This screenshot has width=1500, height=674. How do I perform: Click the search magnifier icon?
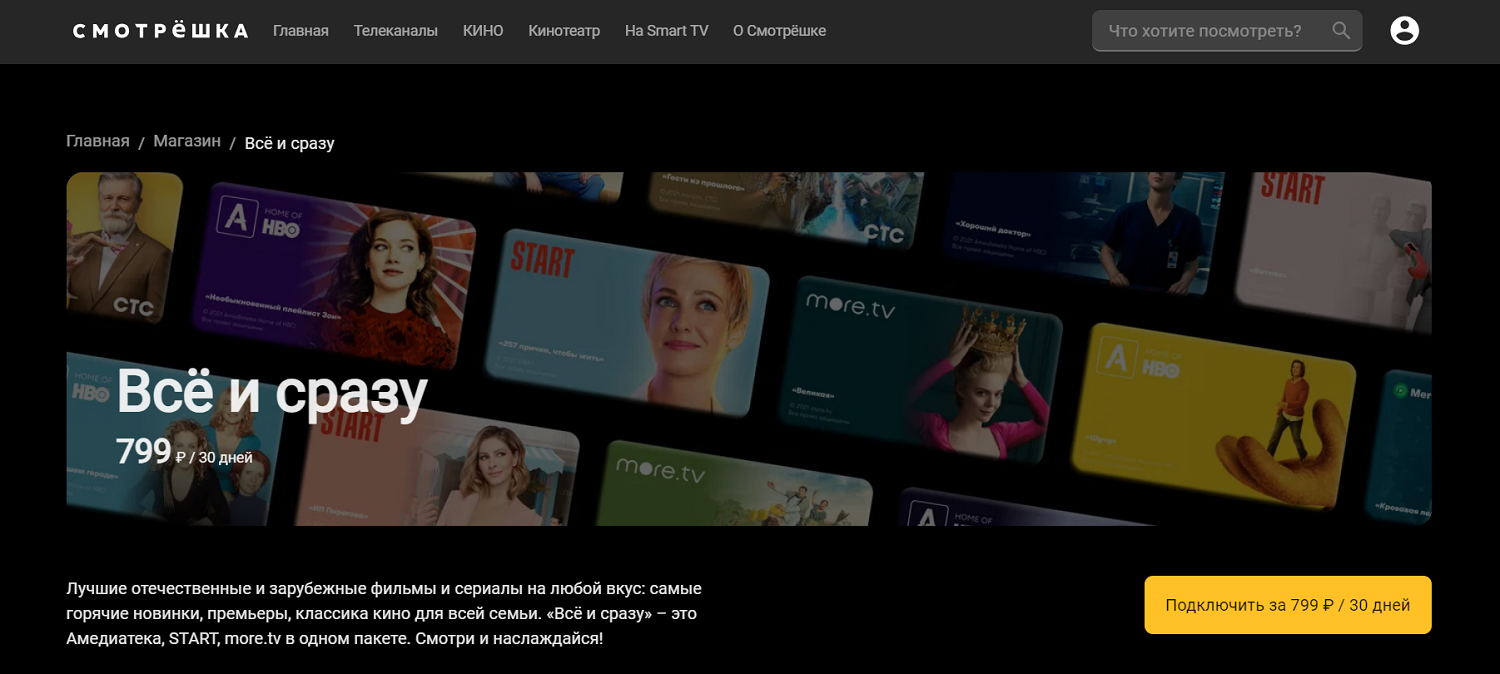point(1341,31)
